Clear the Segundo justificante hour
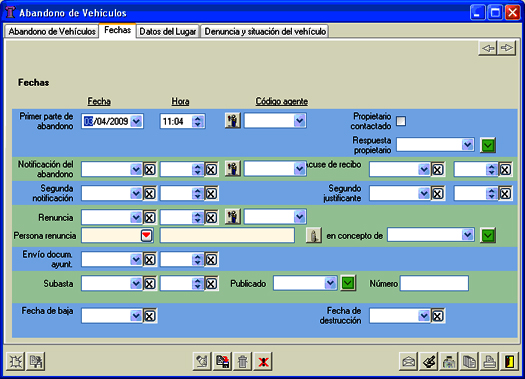The height and width of the screenshot is (379, 525). click(x=505, y=194)
